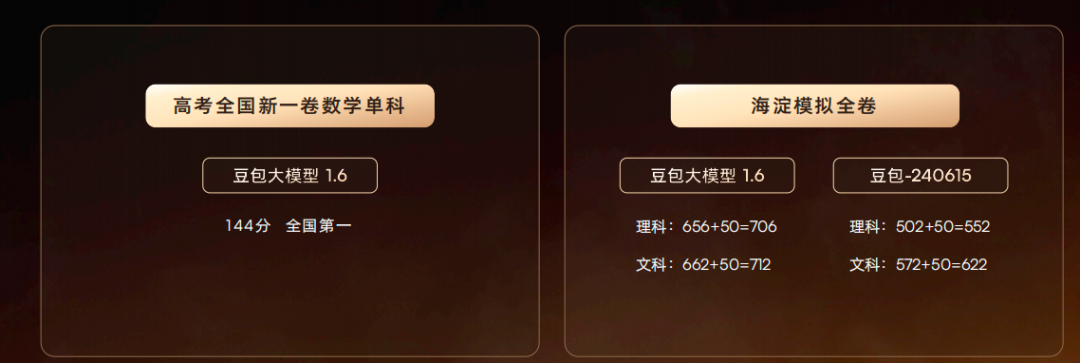This screenshot has width=1080, height=363.
Task: Click the 706 total in the 理科 line
Action: coord(764,227)
